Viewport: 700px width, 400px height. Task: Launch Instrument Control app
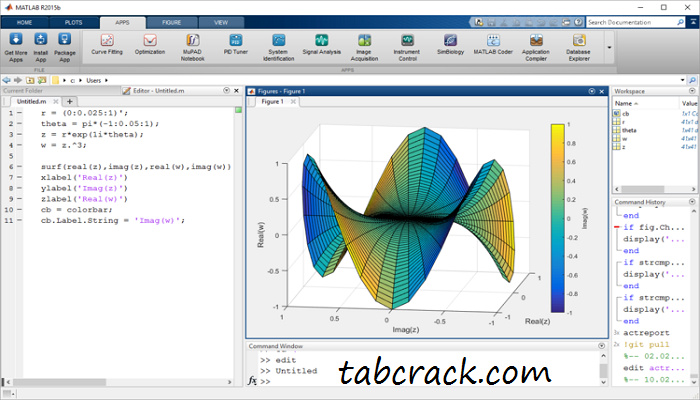tap(407, 47)
